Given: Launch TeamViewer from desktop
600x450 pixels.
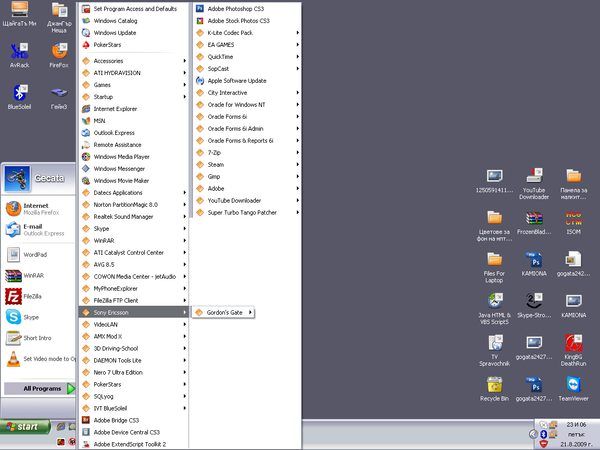Looking at the screenshot, I should tap(573, 389).
